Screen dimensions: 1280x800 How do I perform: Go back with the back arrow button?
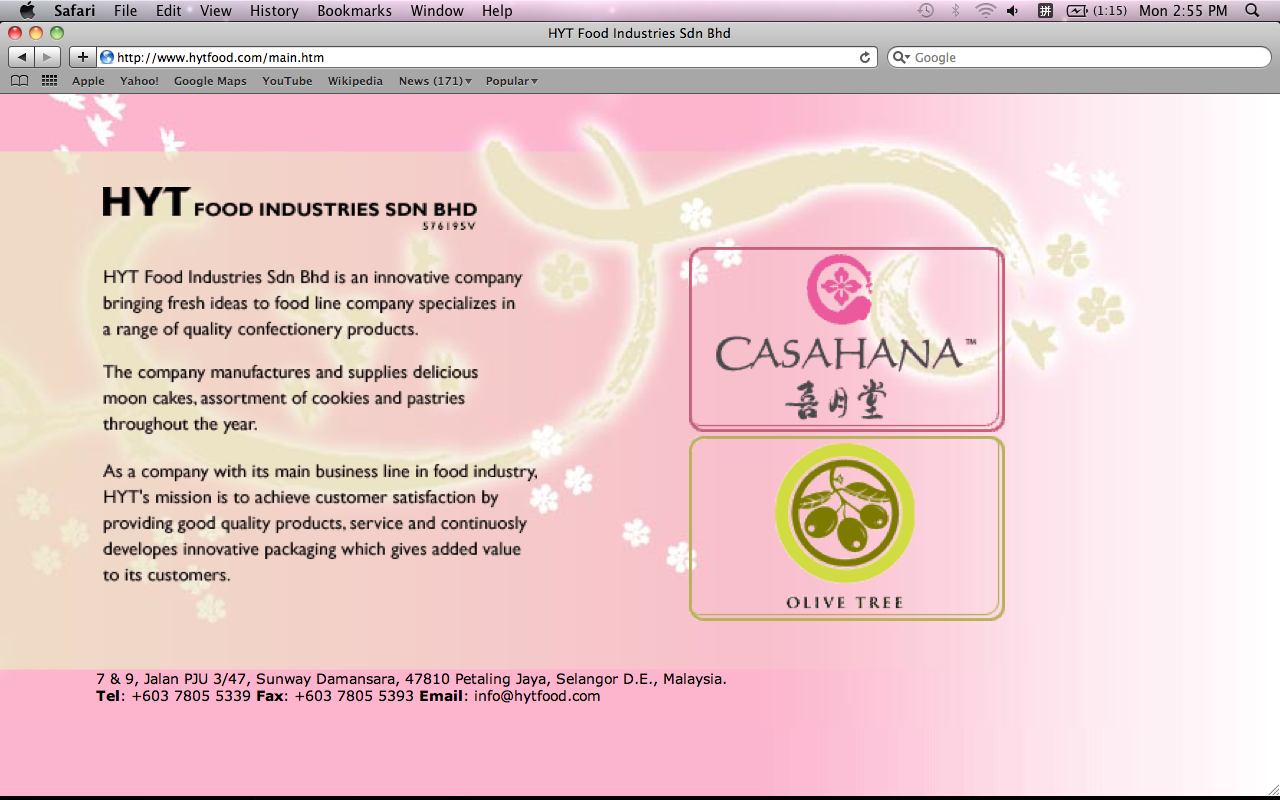click(22, 57)
